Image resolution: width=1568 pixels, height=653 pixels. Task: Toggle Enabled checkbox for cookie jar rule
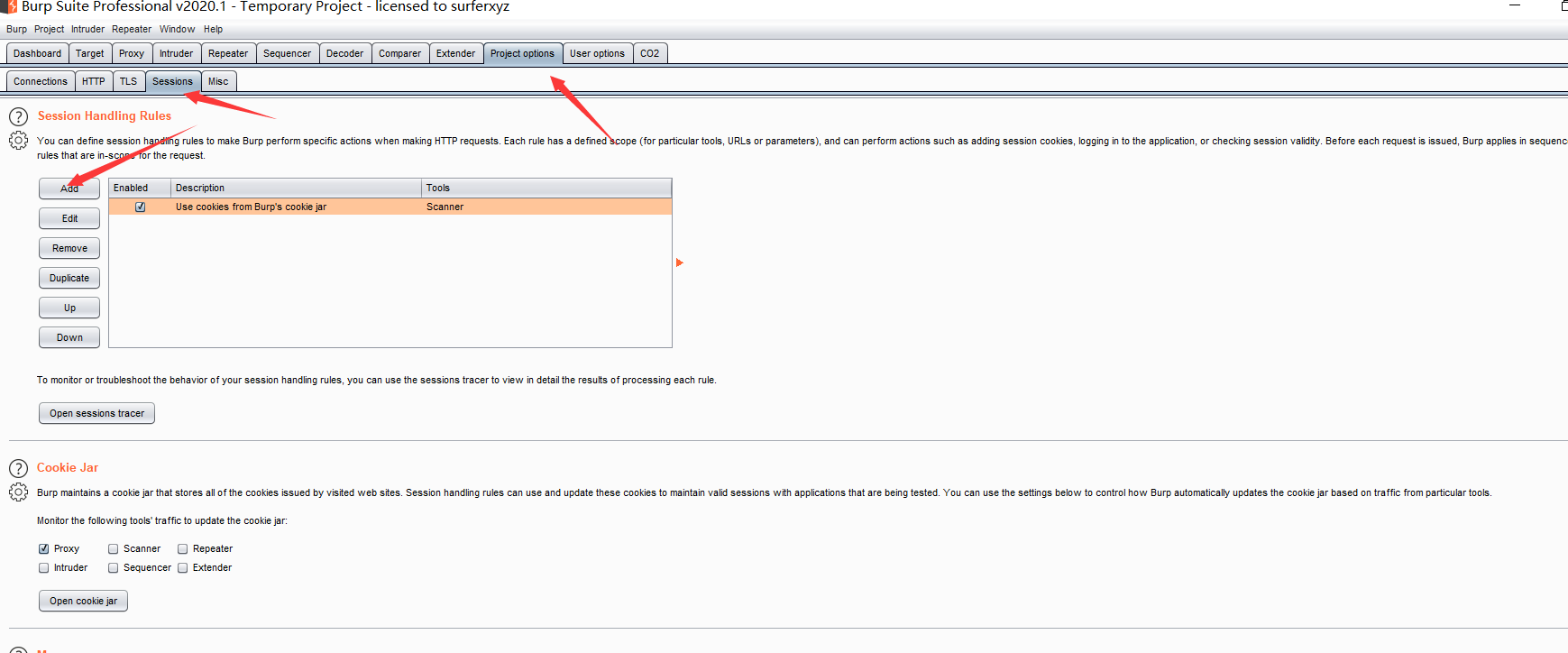141,207
